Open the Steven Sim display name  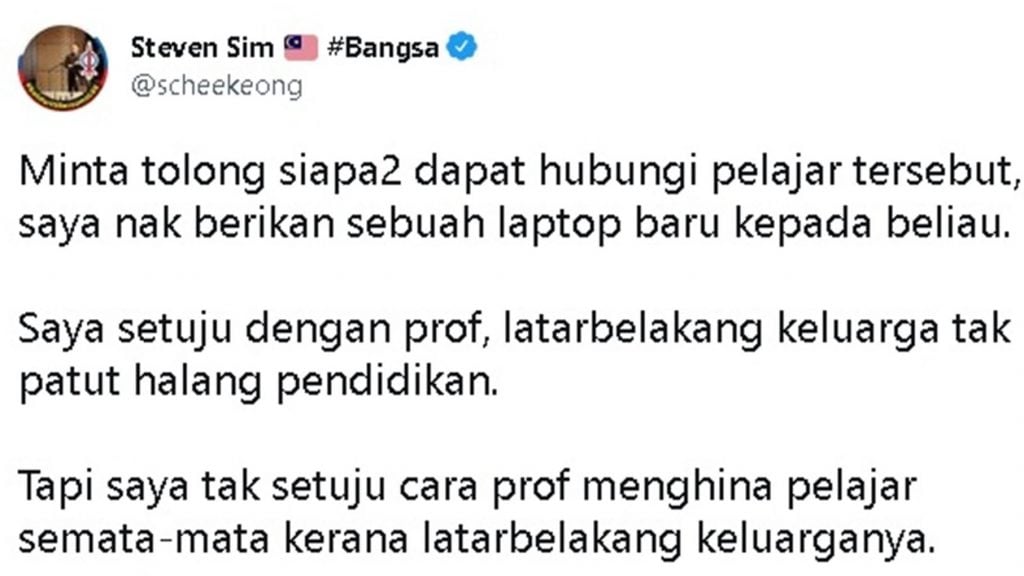point(202,48)
